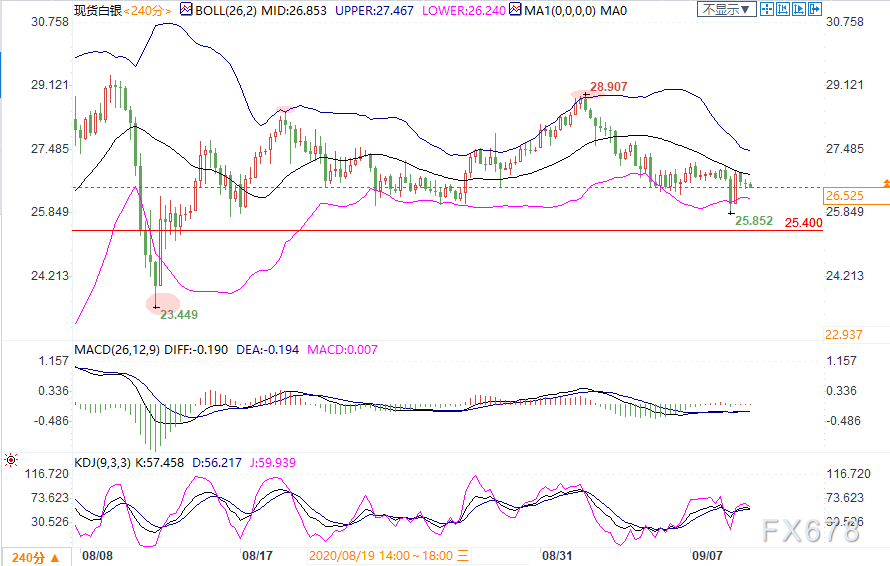Click the second layout icon at top right

pyautogui.click(x=781, y=9)
